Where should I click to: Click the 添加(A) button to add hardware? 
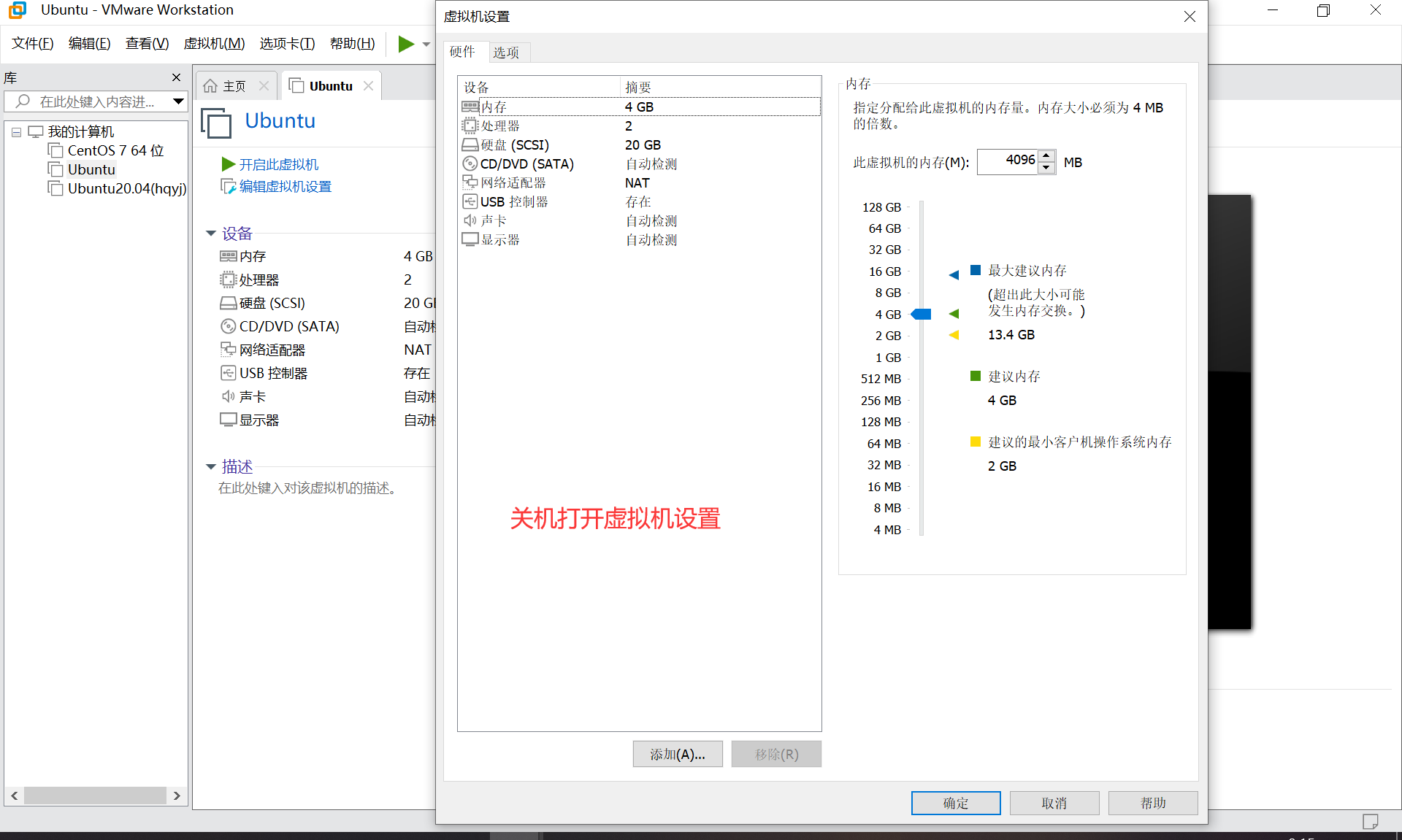[x=677, y=754]
